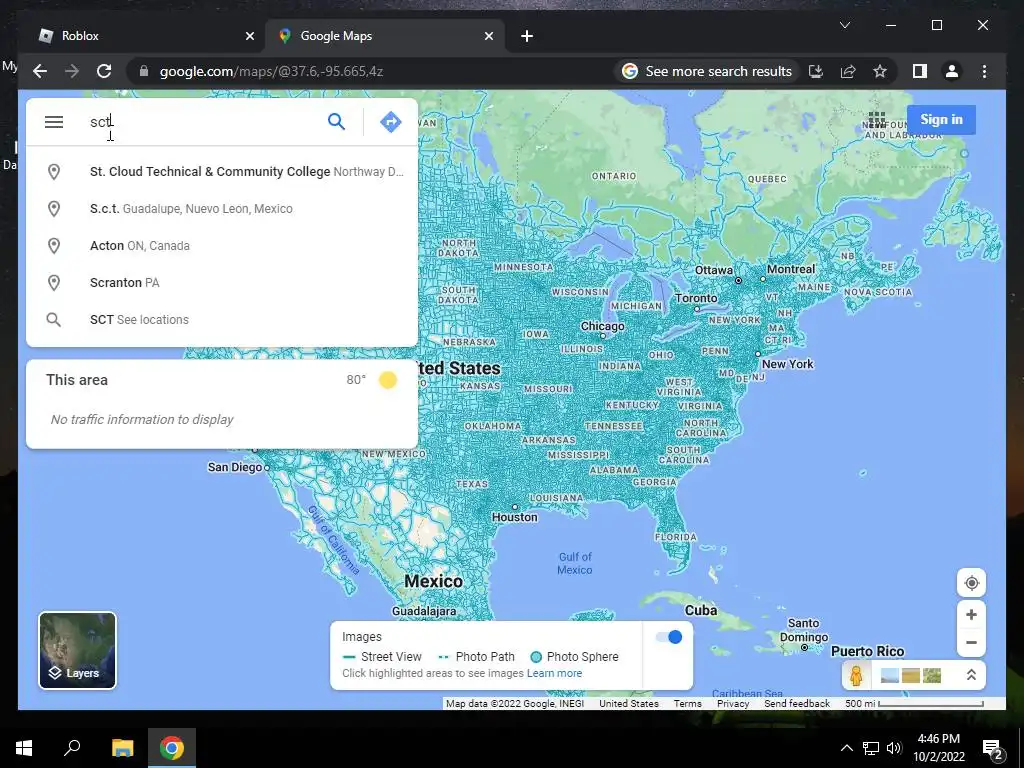The height and width of the screenshot is (768, 1024).
Task: Open Chrome side panel icon
Action: 920,71
